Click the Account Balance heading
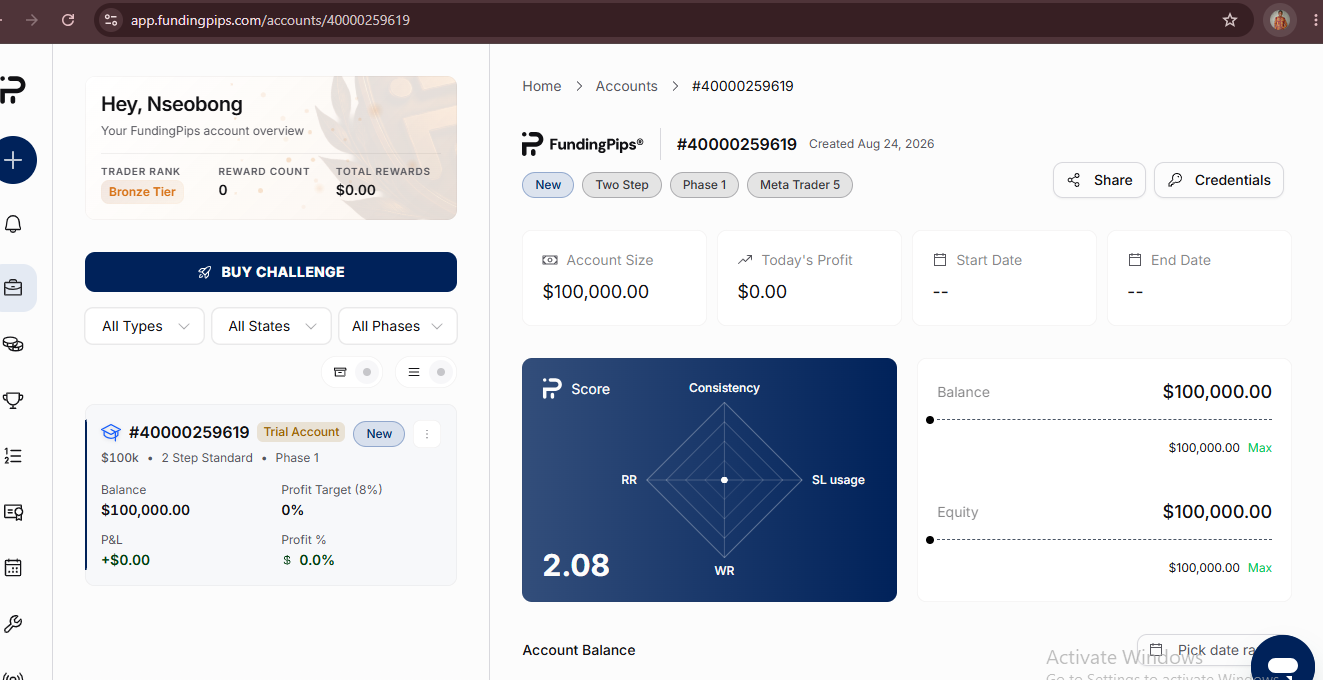 [579, 650]
